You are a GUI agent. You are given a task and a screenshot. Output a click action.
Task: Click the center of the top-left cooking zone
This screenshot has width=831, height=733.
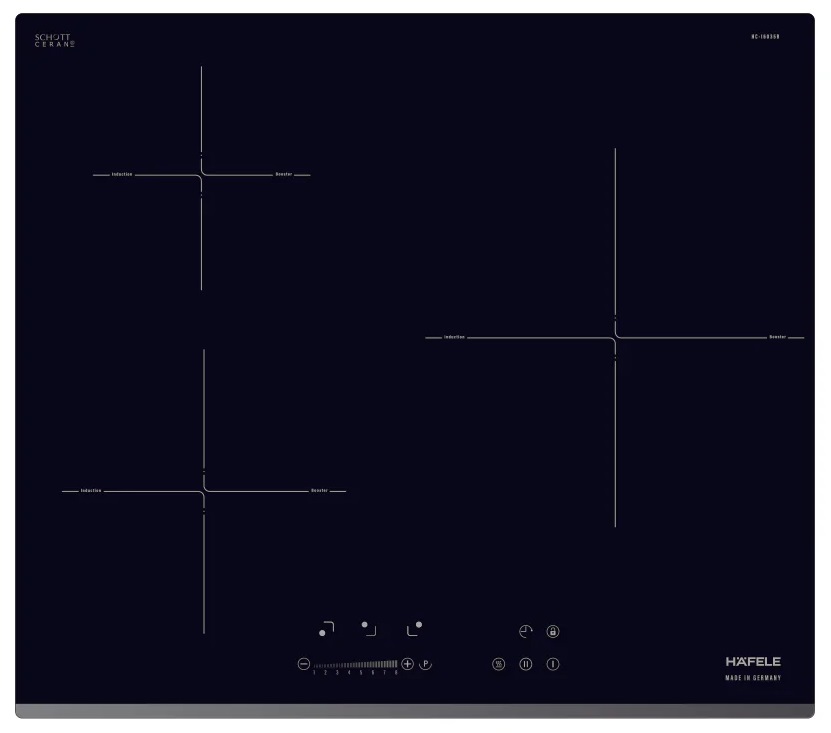click(202, 175)
